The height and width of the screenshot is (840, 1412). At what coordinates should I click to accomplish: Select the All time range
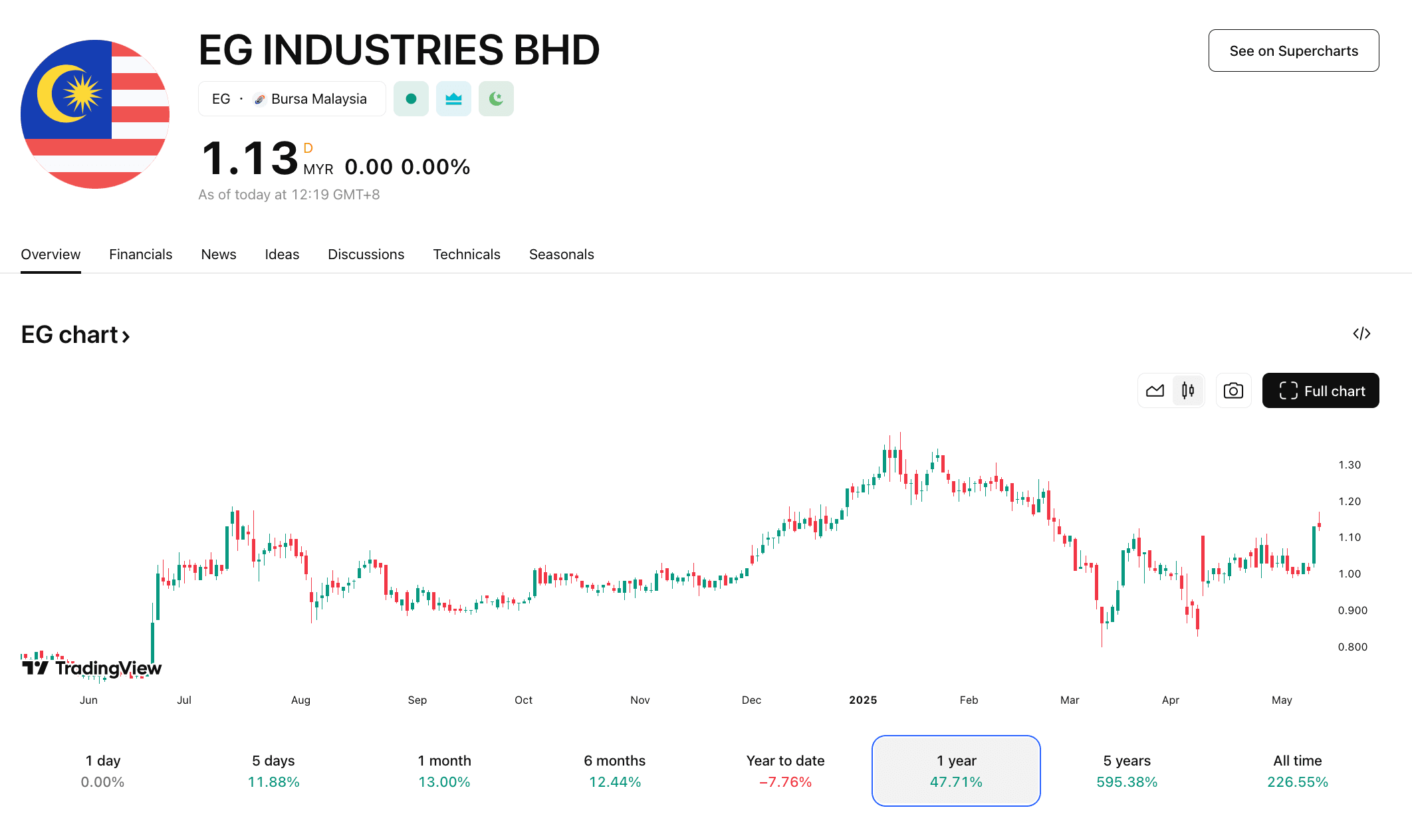point(1298,771)
